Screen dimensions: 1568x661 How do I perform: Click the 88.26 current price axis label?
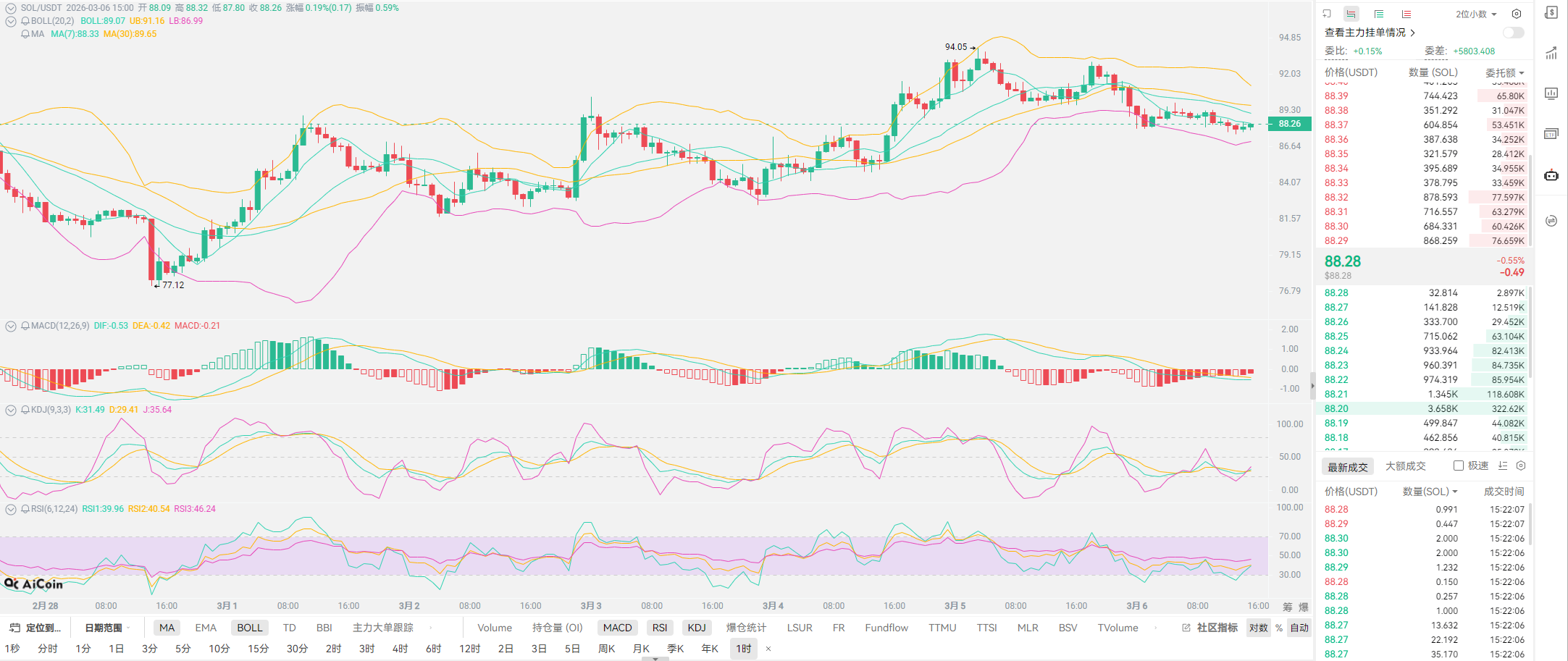pos(1289,124)
